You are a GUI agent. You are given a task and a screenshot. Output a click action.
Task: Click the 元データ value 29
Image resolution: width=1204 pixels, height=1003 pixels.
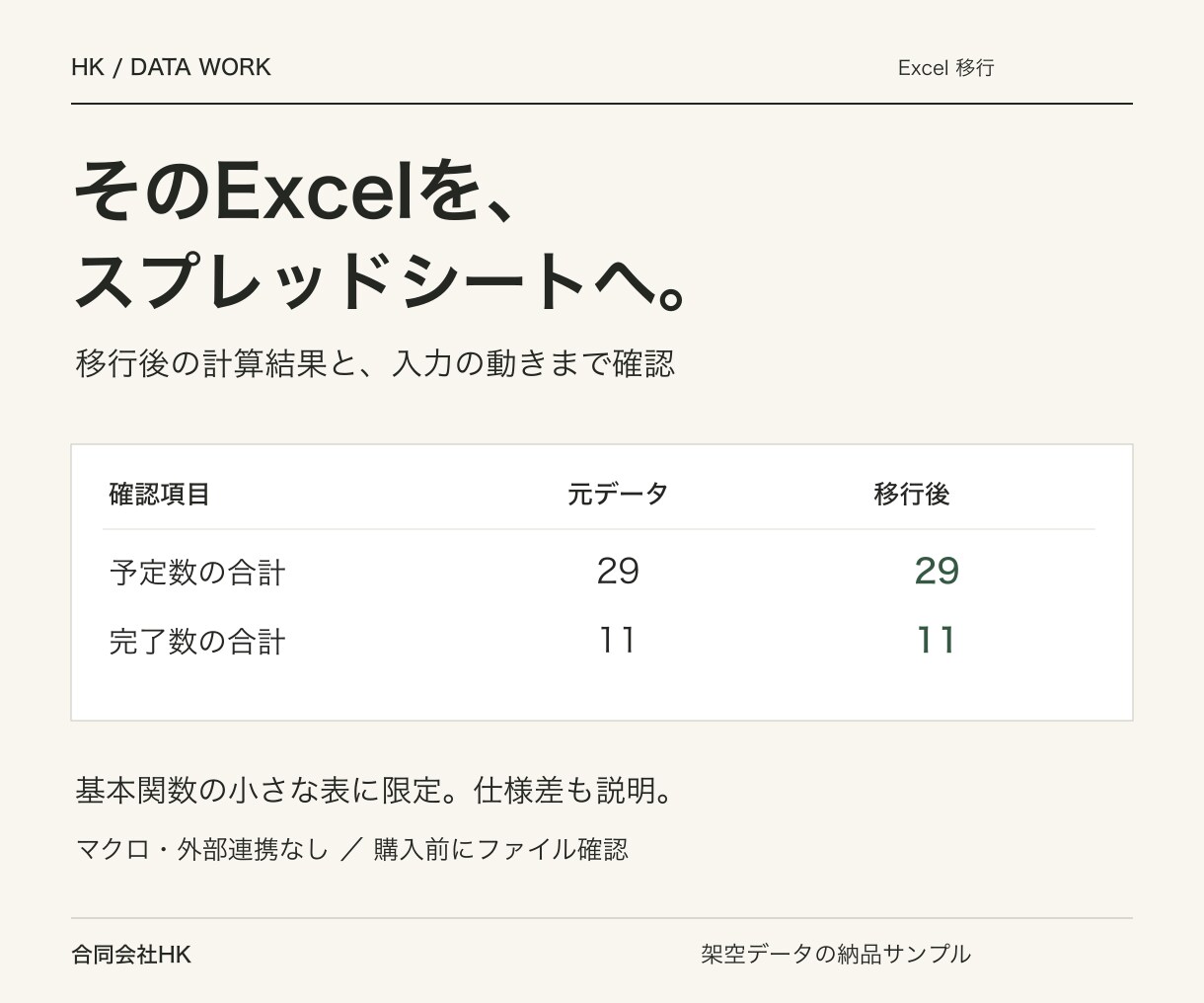click(x=618, y=571)
